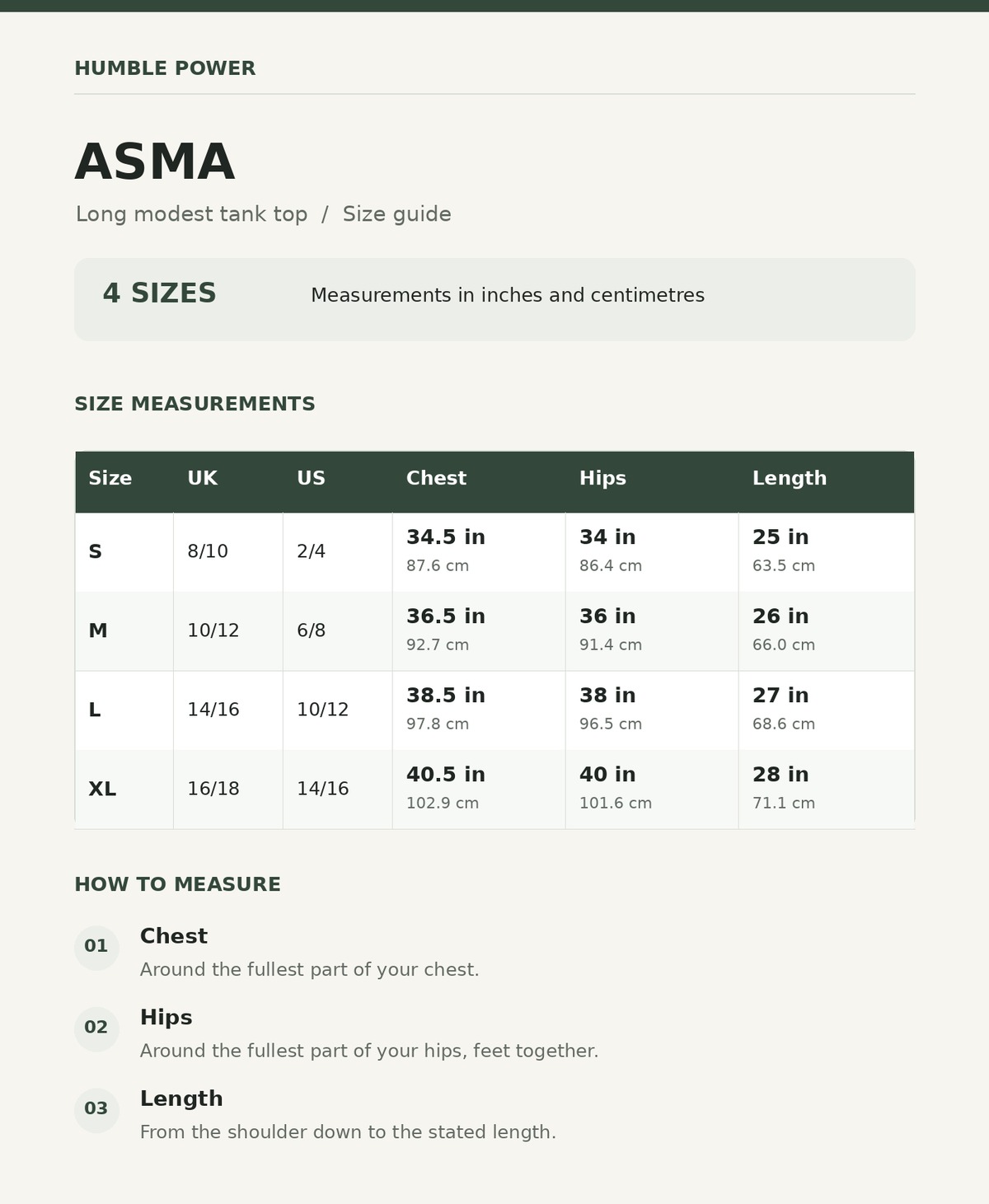Click the 4 SIZES summary banner
989x1204 pixels.
tap(494, 299)
